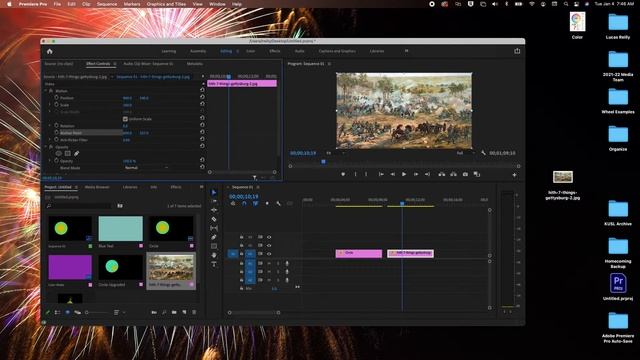640x360 pixels.
Task: Select the Pen tool in the tools panel
Action: [214, 237]
